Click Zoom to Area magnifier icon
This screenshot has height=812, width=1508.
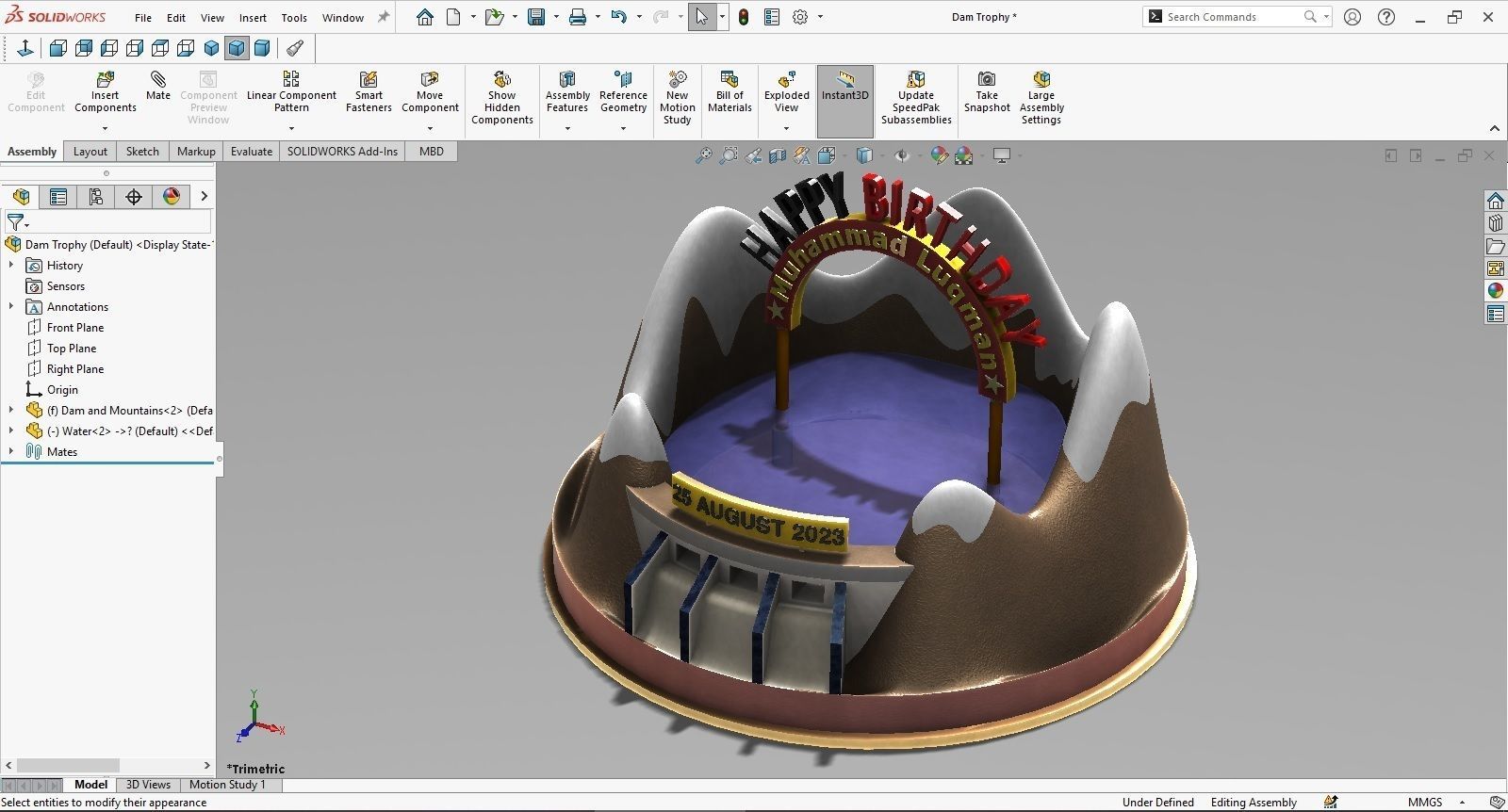(x=729, y=155)
